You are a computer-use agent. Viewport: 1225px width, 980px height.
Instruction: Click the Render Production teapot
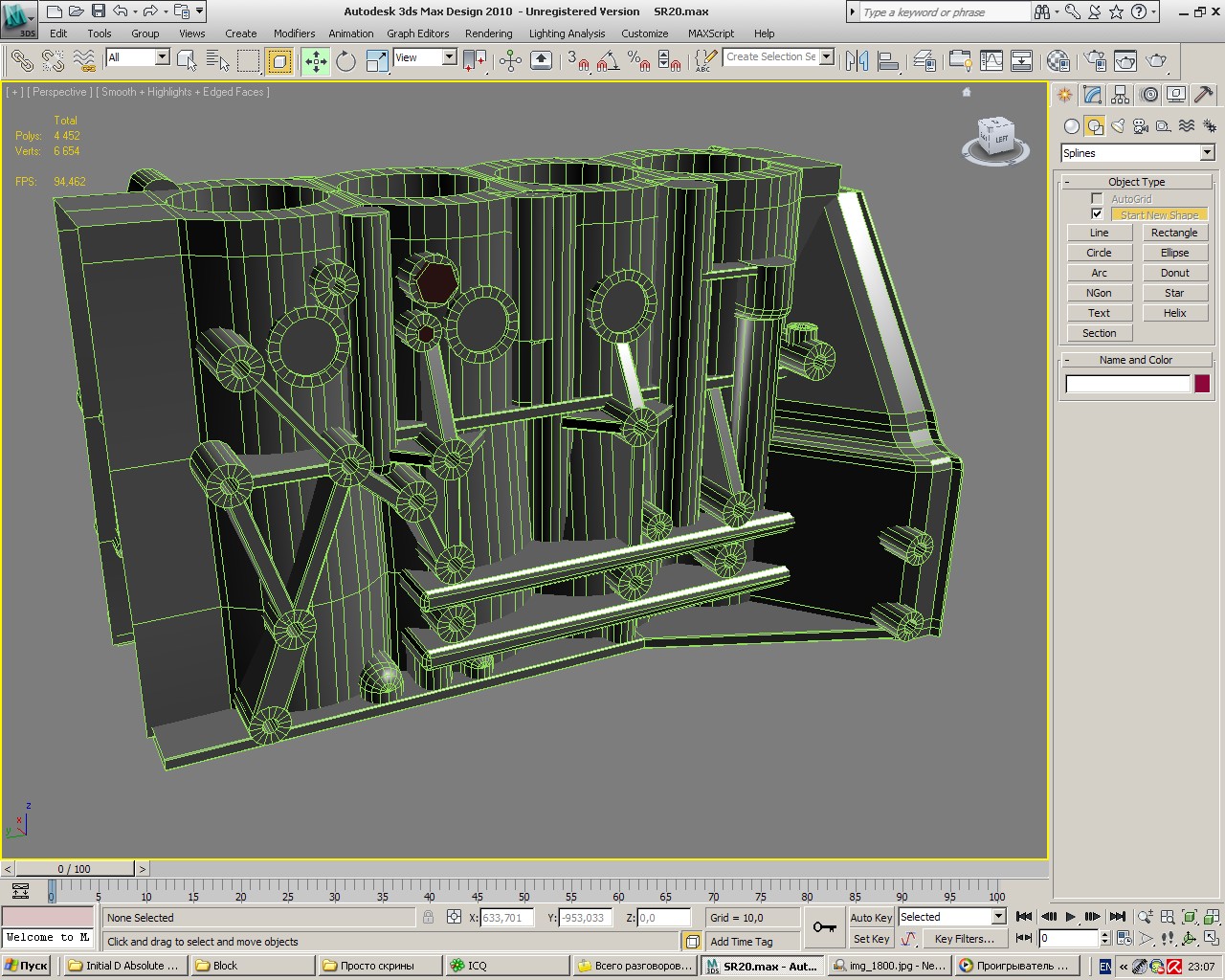[x=1156, y=61]
